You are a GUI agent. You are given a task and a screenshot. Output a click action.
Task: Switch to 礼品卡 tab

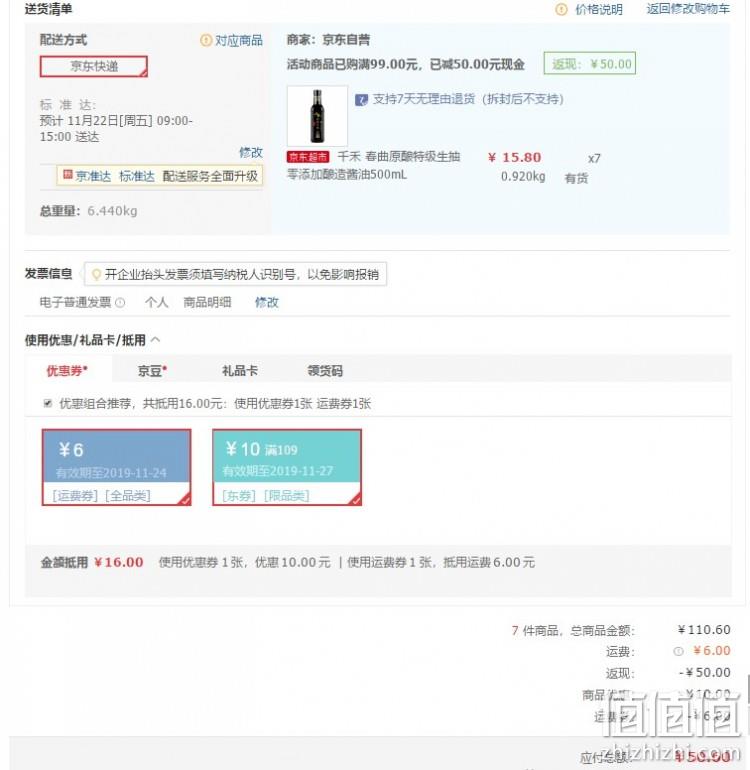pos(240,371)
